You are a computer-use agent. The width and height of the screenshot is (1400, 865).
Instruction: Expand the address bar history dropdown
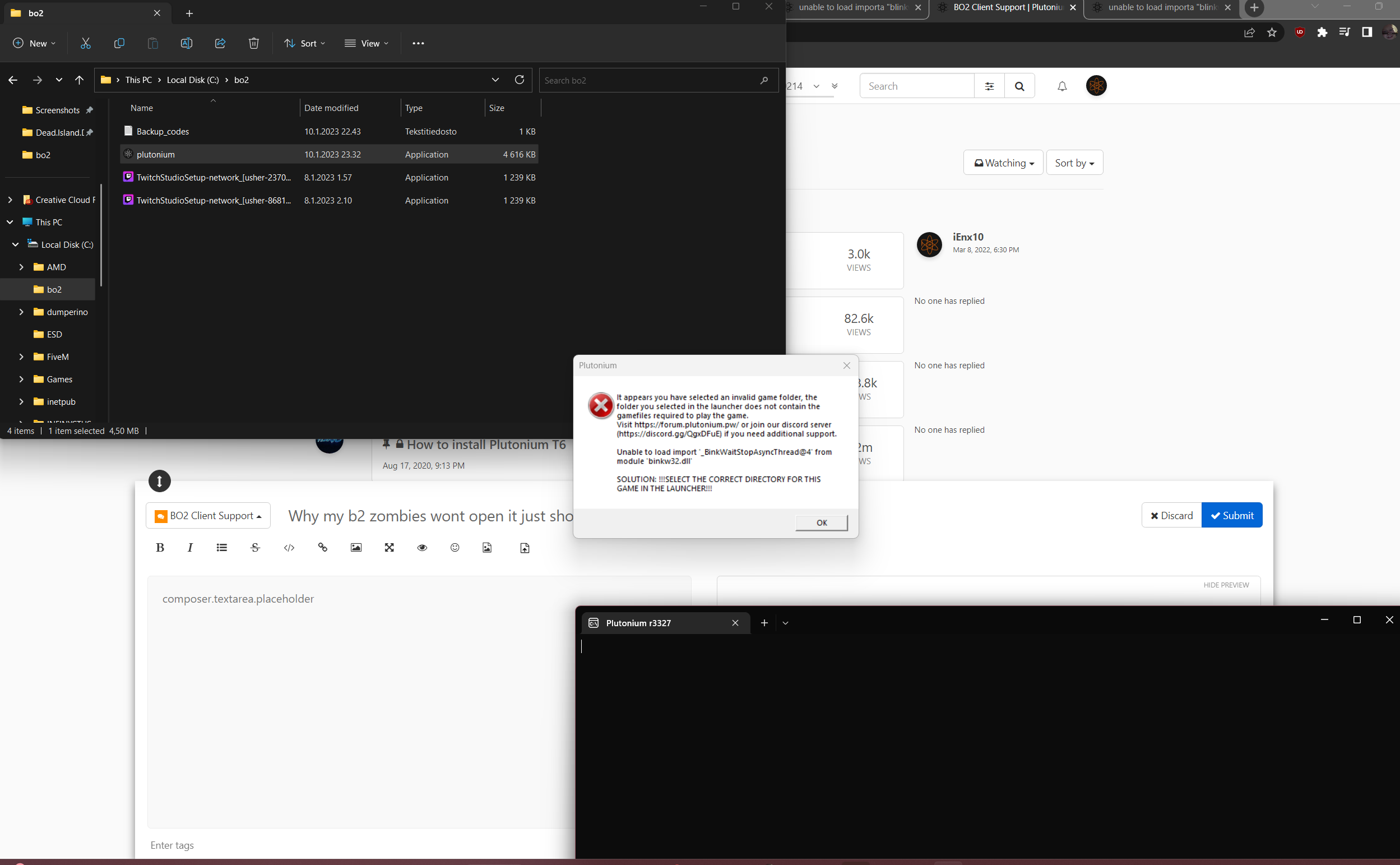(x=495, y=80)
